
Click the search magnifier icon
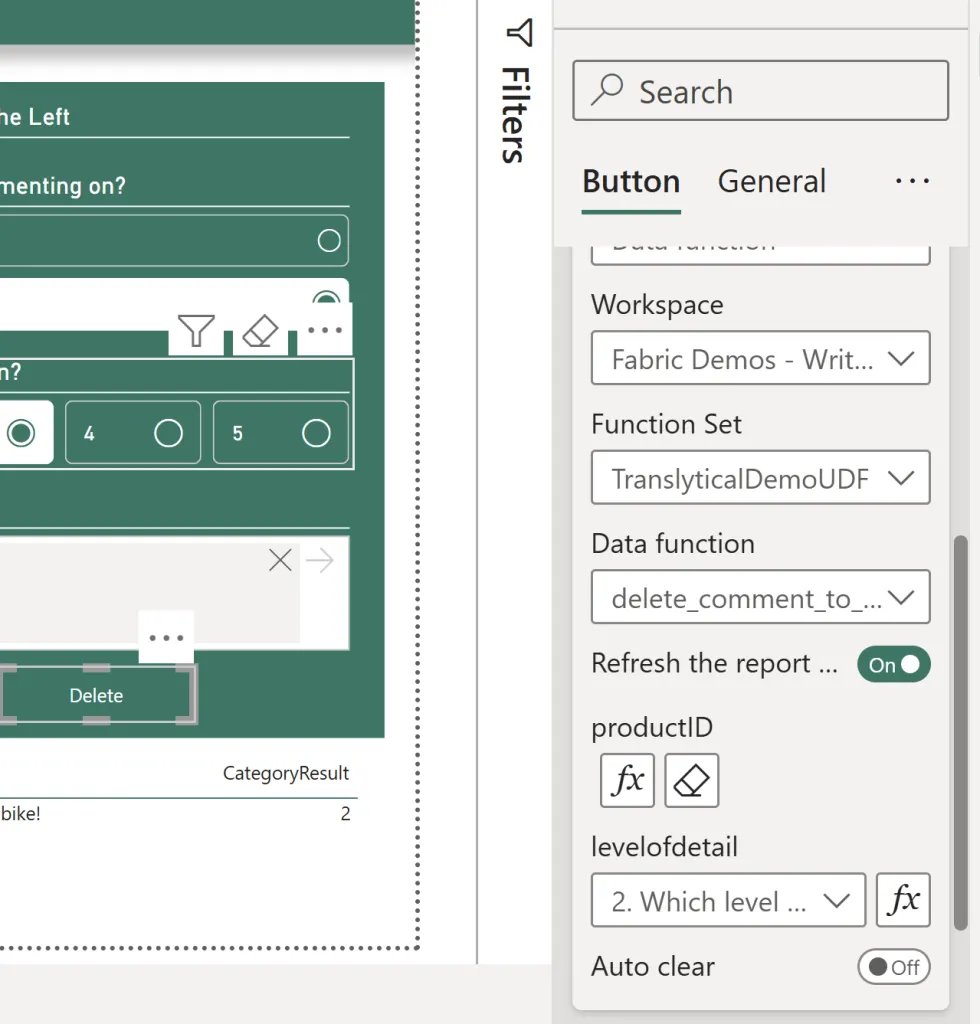pyautogui.click(x=607, y=89)
